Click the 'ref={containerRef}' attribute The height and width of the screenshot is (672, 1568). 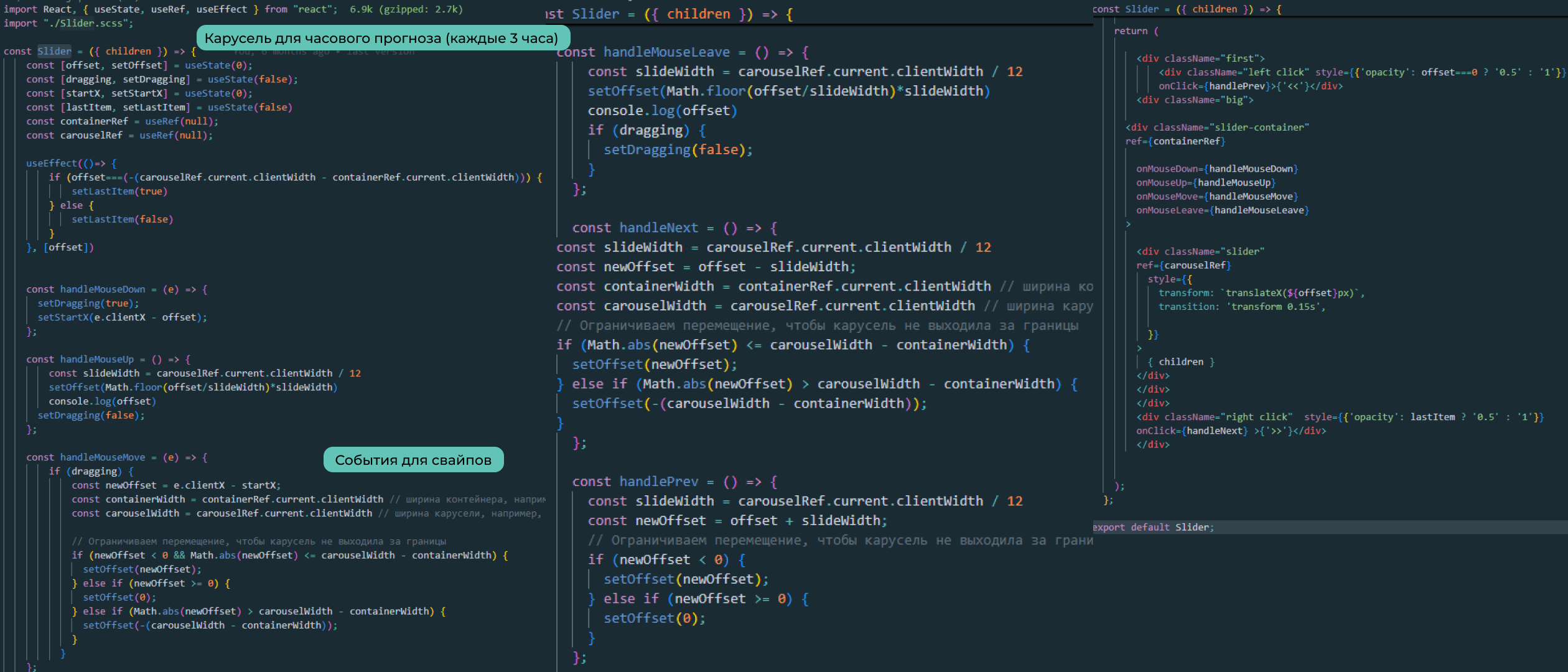coord(1175,142)
